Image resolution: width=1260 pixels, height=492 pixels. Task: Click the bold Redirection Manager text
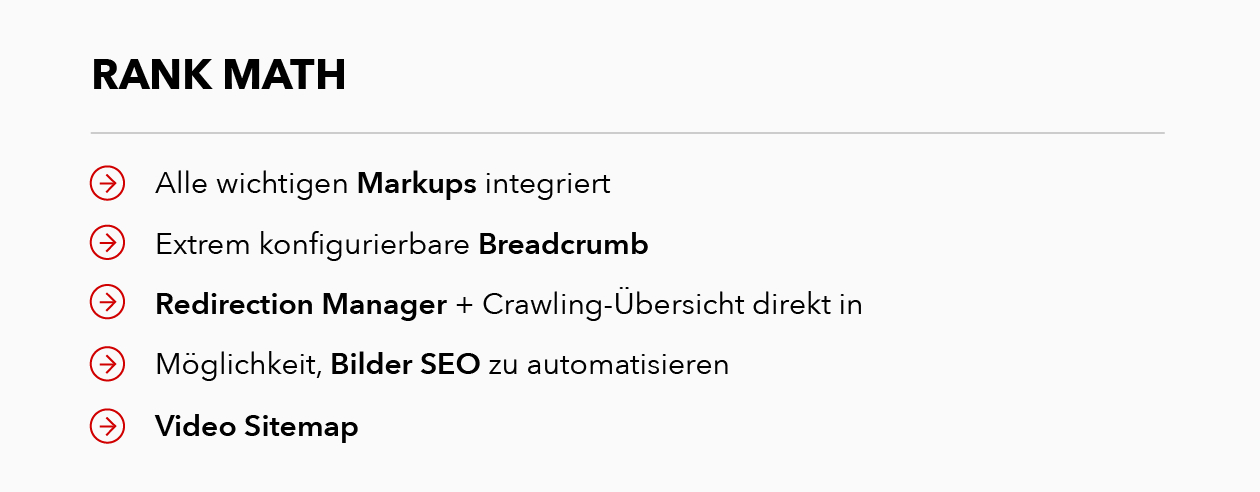[300, 305]
